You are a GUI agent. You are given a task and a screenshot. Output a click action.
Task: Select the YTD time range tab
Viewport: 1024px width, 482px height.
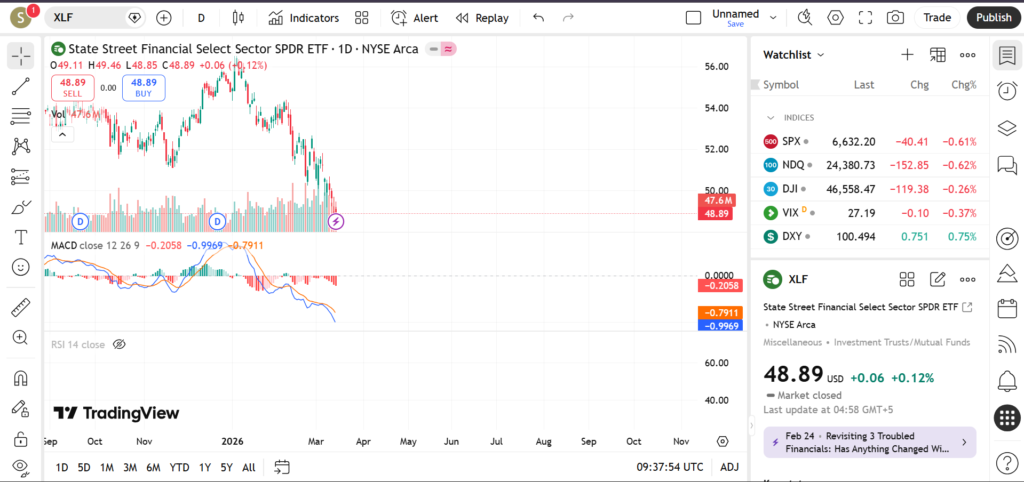(x=179, y=467)
